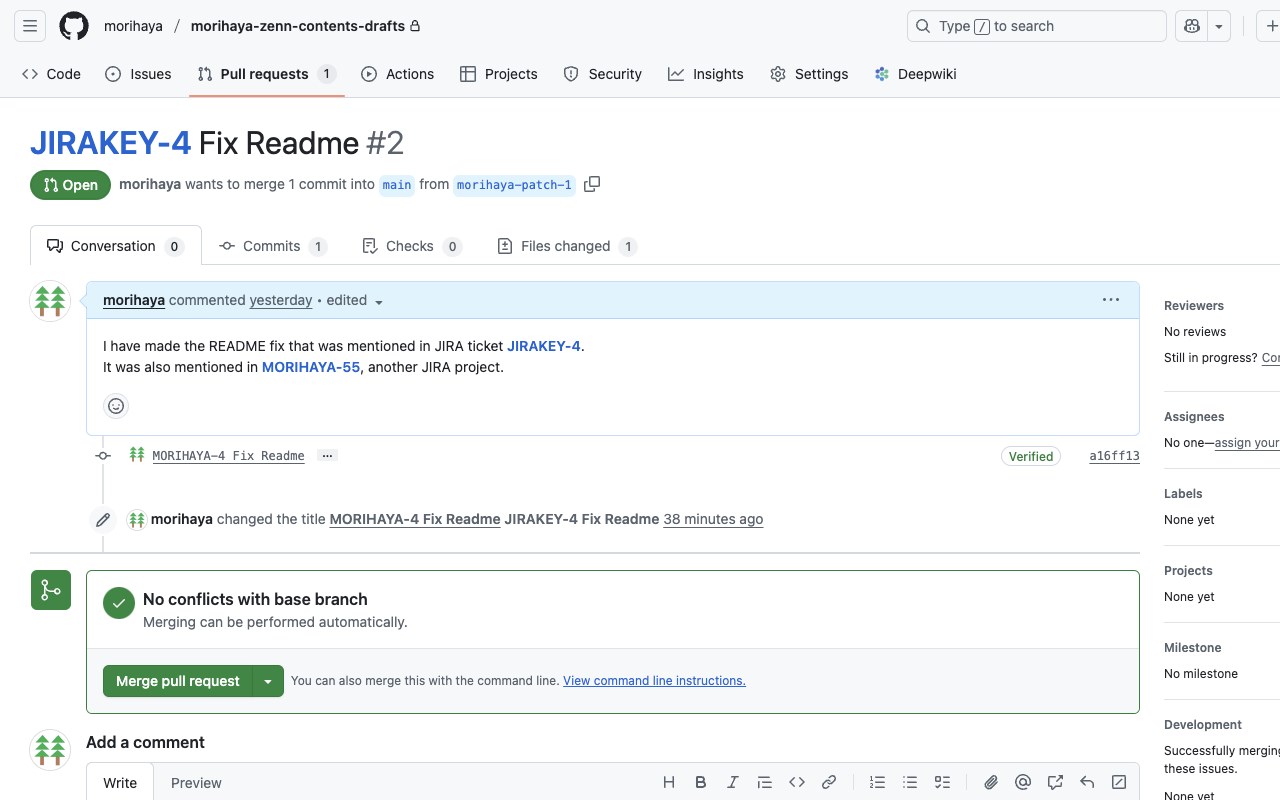Screen dimensions: 1280x800
Task: Select the Conversation tab
Action: point(116,246)
